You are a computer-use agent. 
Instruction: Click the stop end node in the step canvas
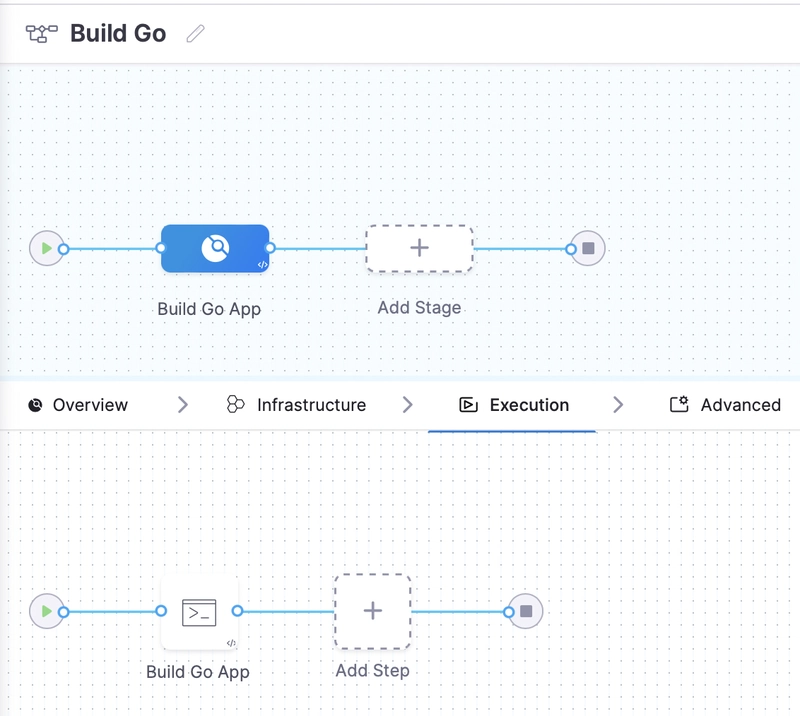tap(526, 611)
